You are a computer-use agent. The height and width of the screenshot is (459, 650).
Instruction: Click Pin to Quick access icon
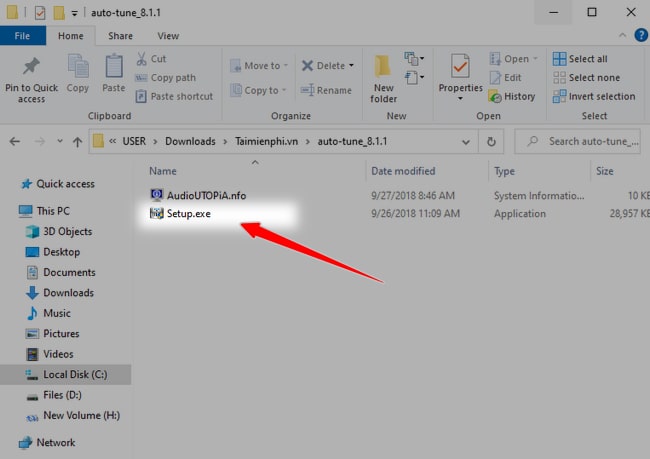(x=31, y=66)
